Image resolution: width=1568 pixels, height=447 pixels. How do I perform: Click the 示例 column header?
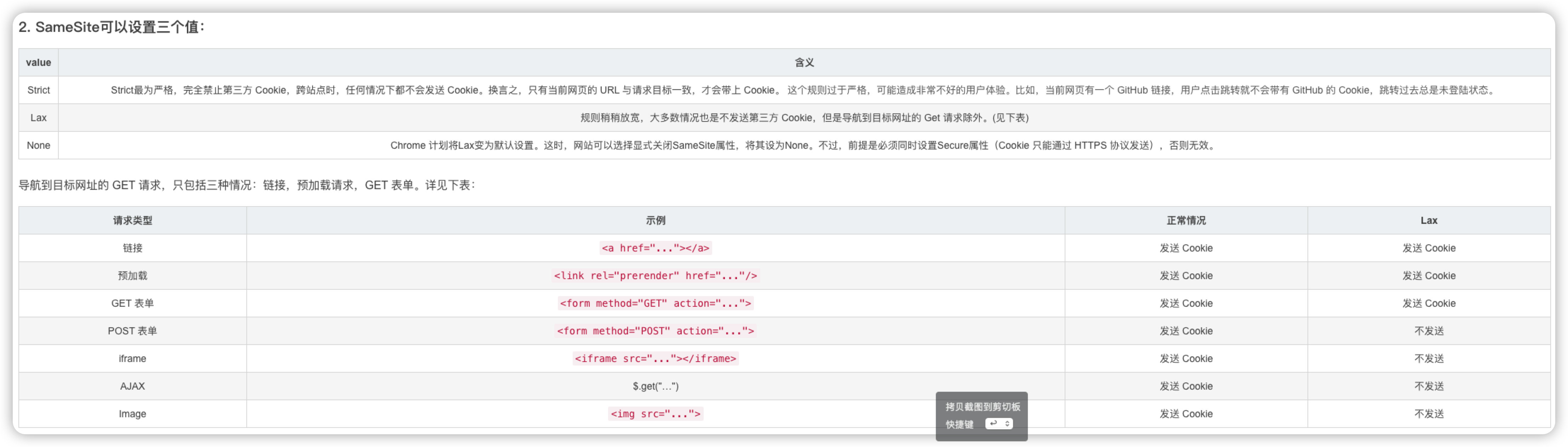655,220
